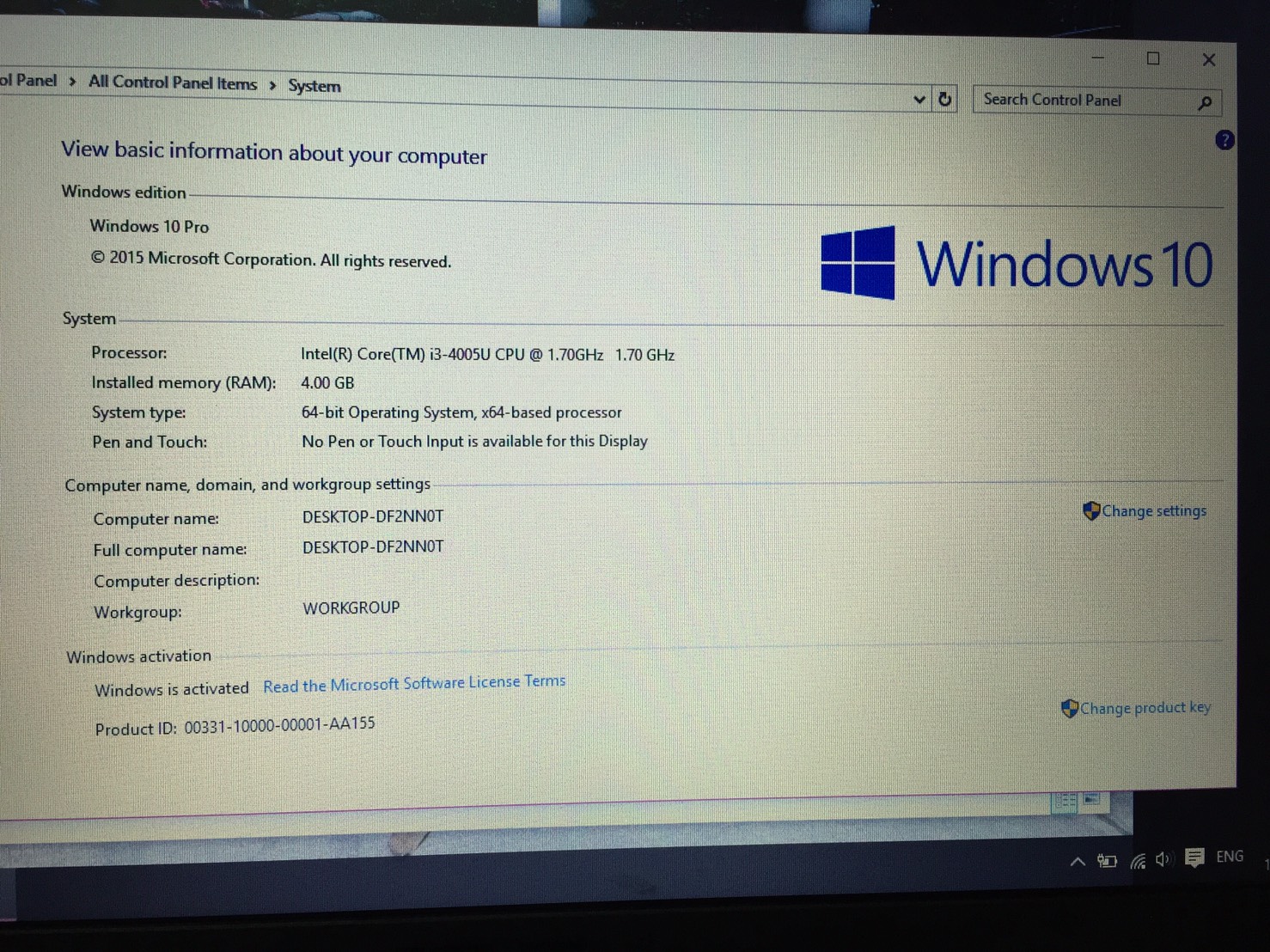This screenshot has height=952, width=1270.
Task: Select the Intel Core i3-4005U processor value
Action: pos(487,354)
